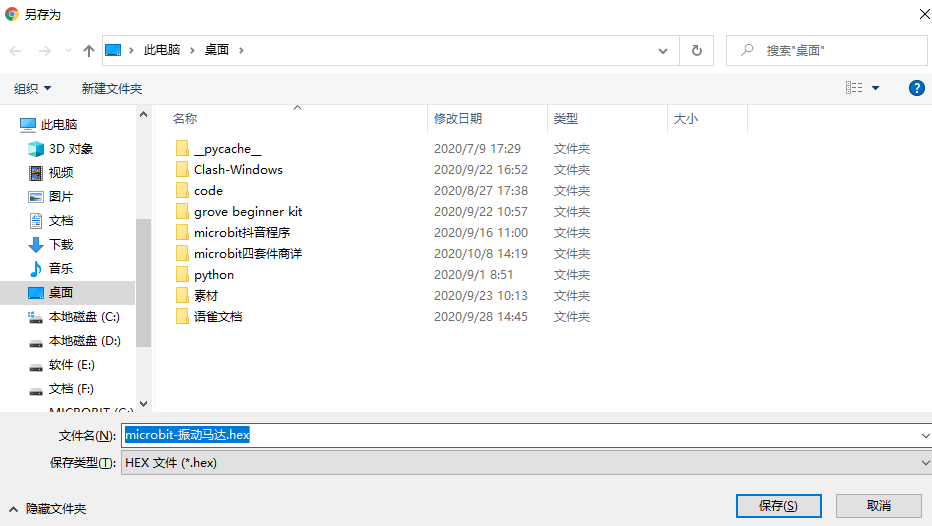Select the 语雀文档 folder icon
The image size is (932, 526).
point(182,317)
